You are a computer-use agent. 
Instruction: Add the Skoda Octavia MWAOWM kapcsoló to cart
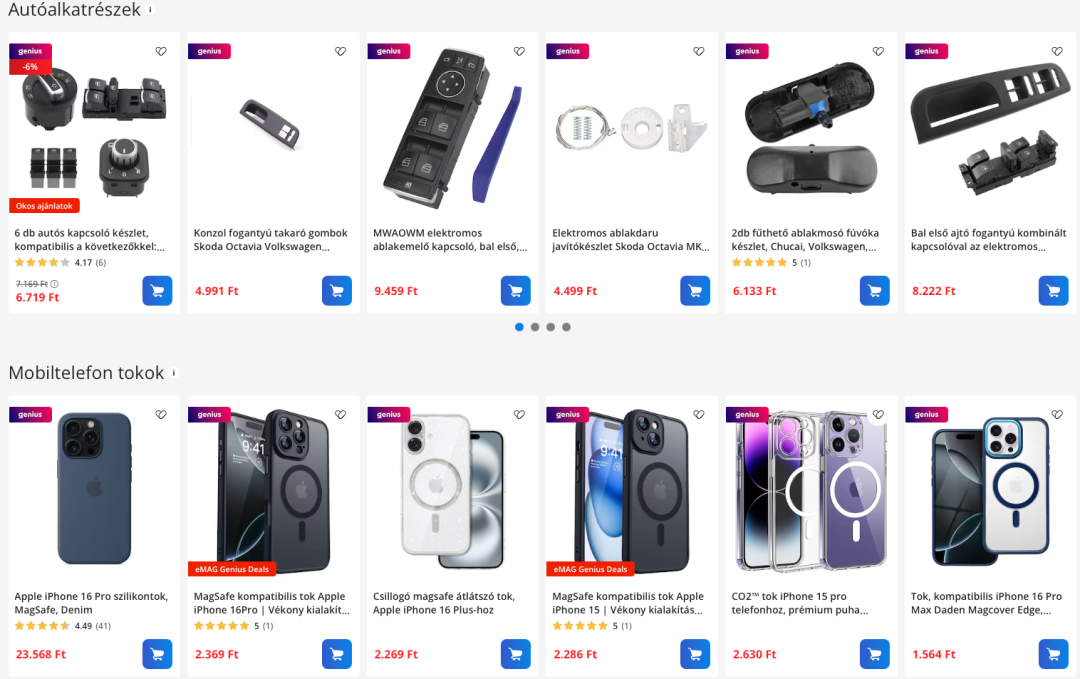tap(516, 290)
